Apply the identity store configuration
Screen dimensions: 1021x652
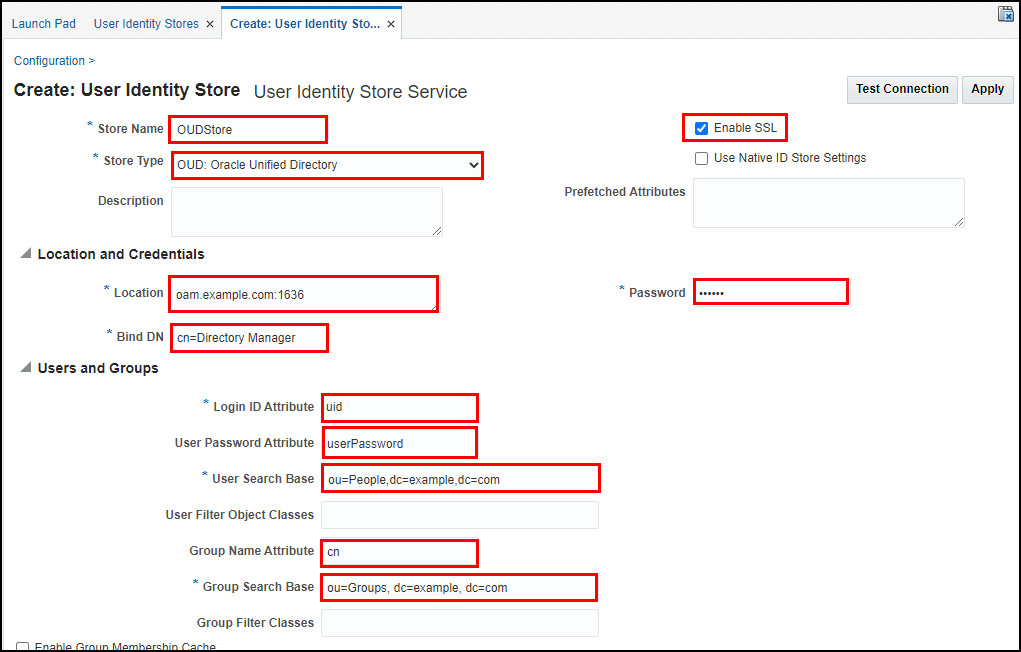tap(987, 89)
